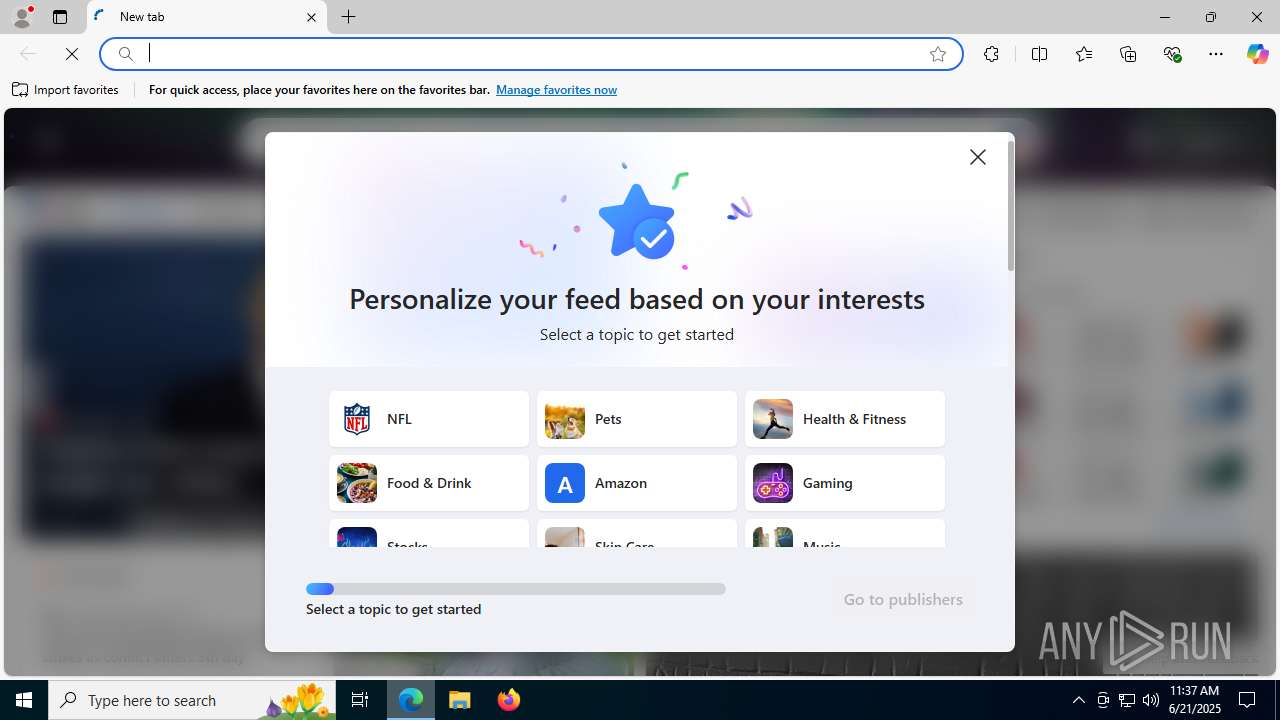Show hidden system tray icons

pos(1078,700)
